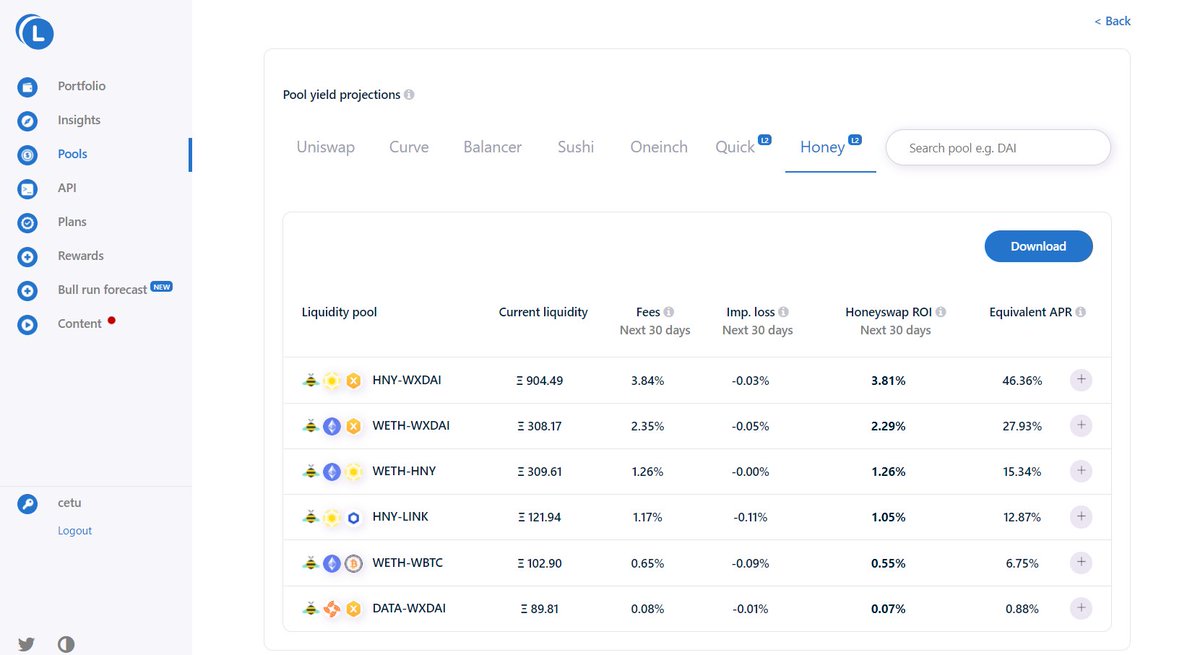This screenshot has height=655, width=1200.
Task: Click the key icon beside cetu
Action: [28, 504]
